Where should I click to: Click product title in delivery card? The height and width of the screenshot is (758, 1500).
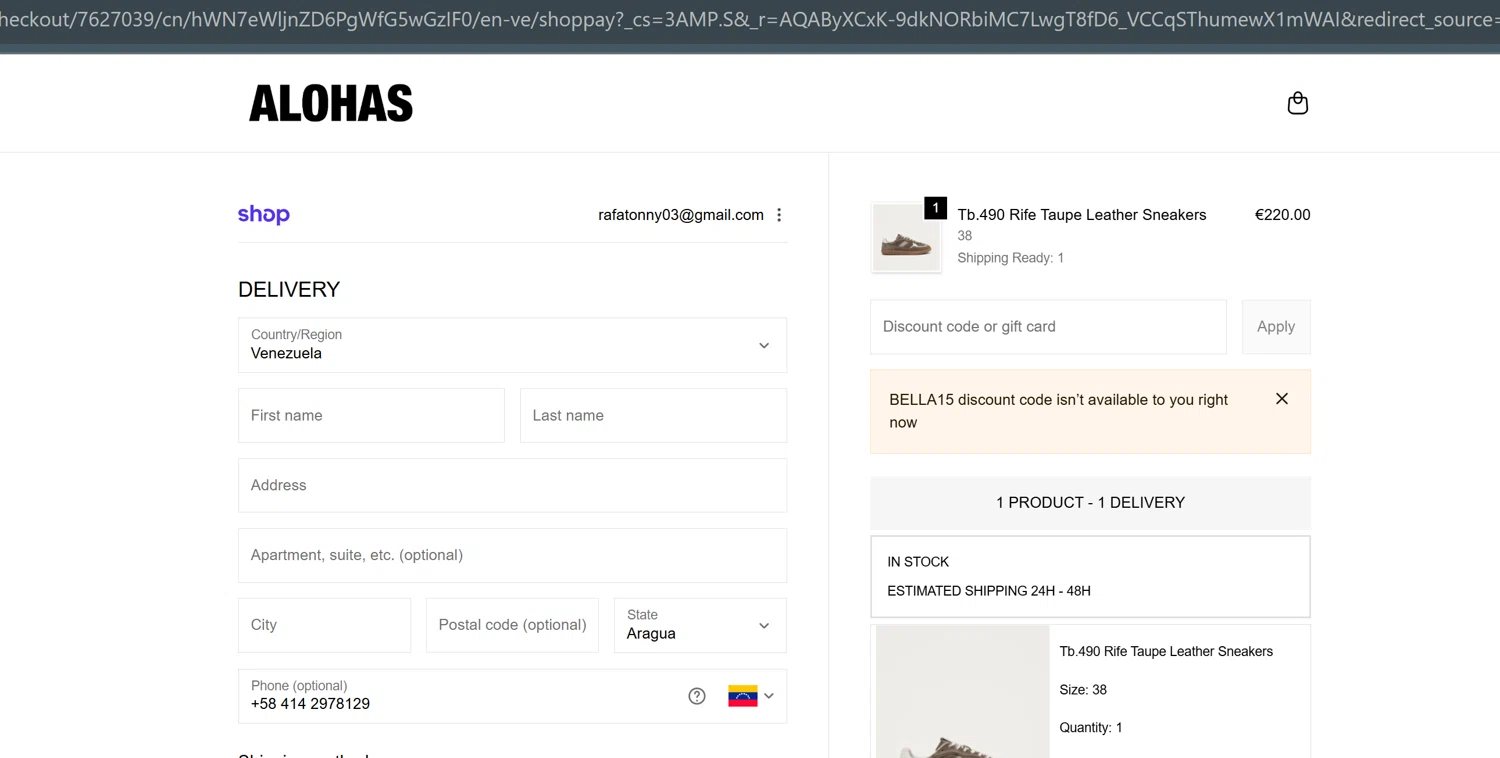[1166, 652]
